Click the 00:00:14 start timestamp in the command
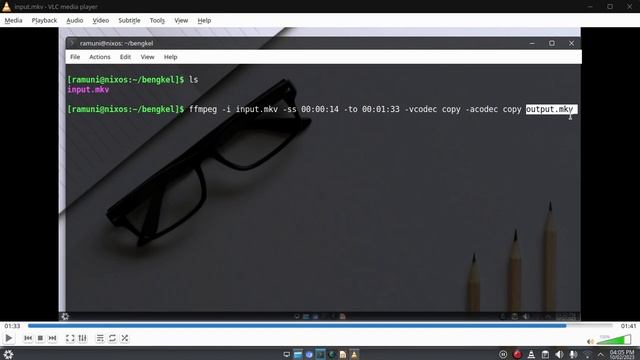This screenshot has height=360, width=640. point(320,109)
